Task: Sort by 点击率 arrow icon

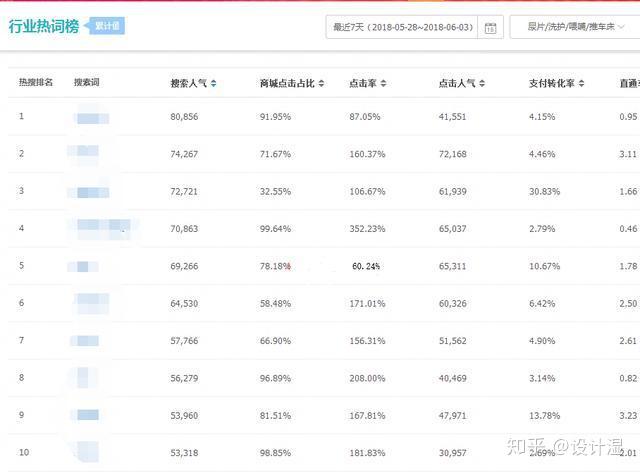Action: click(383, 83)
